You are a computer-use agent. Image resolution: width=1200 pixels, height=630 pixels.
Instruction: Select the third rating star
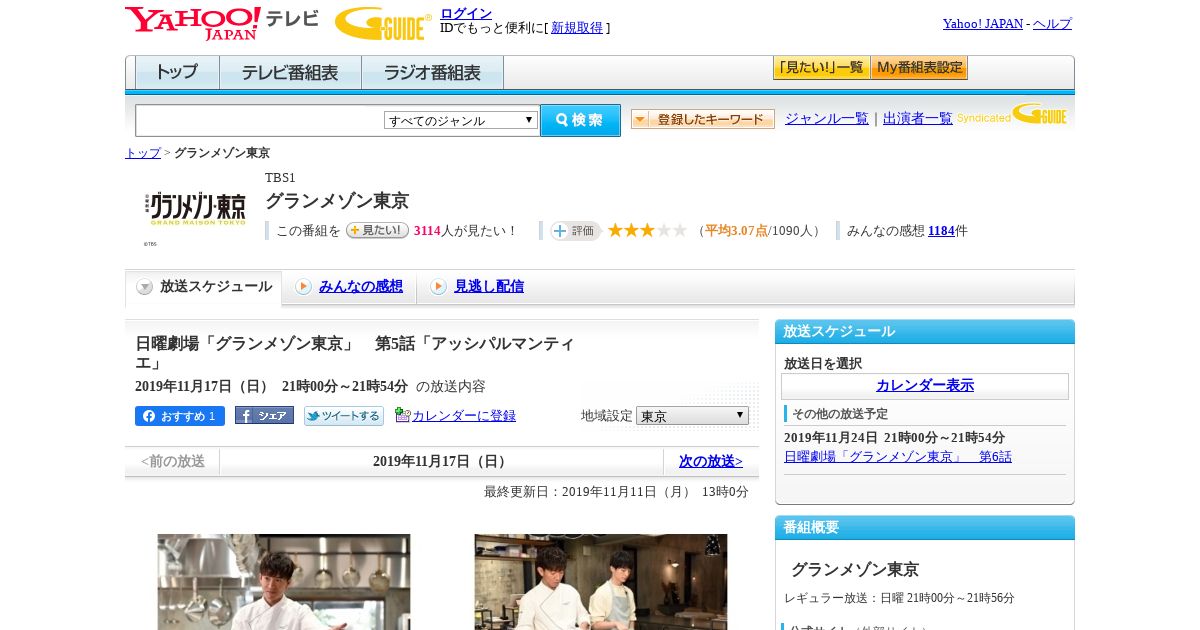[x=648, y=230]
